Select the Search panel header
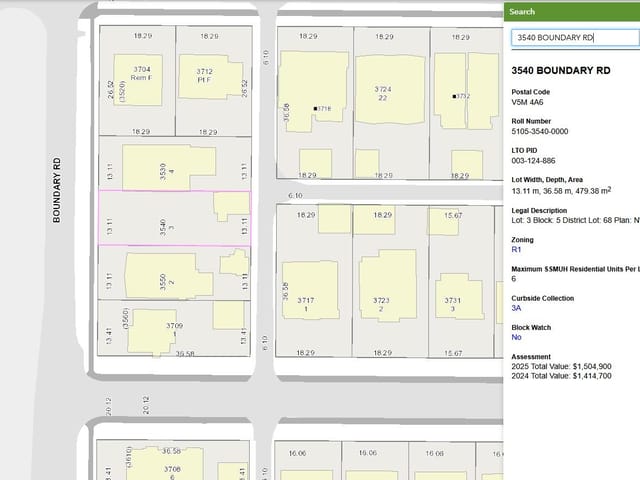640x480 pixels. [572, 11]
